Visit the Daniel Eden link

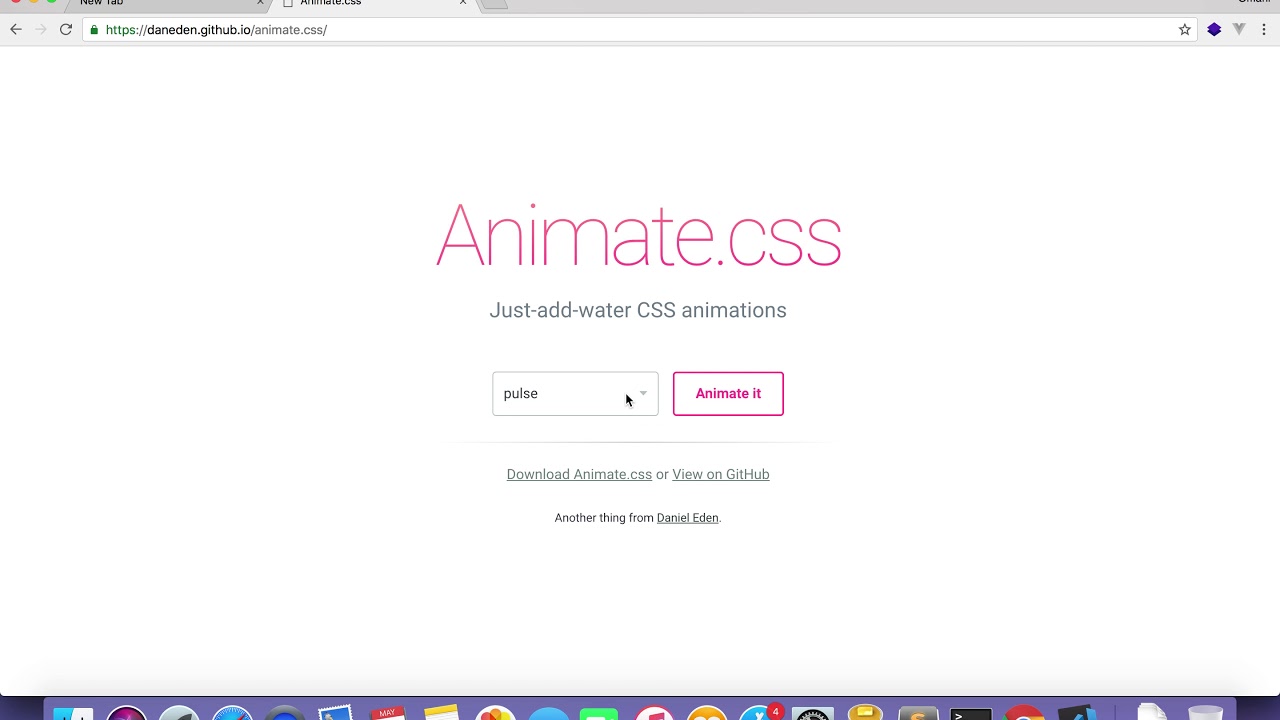(688, 518)
